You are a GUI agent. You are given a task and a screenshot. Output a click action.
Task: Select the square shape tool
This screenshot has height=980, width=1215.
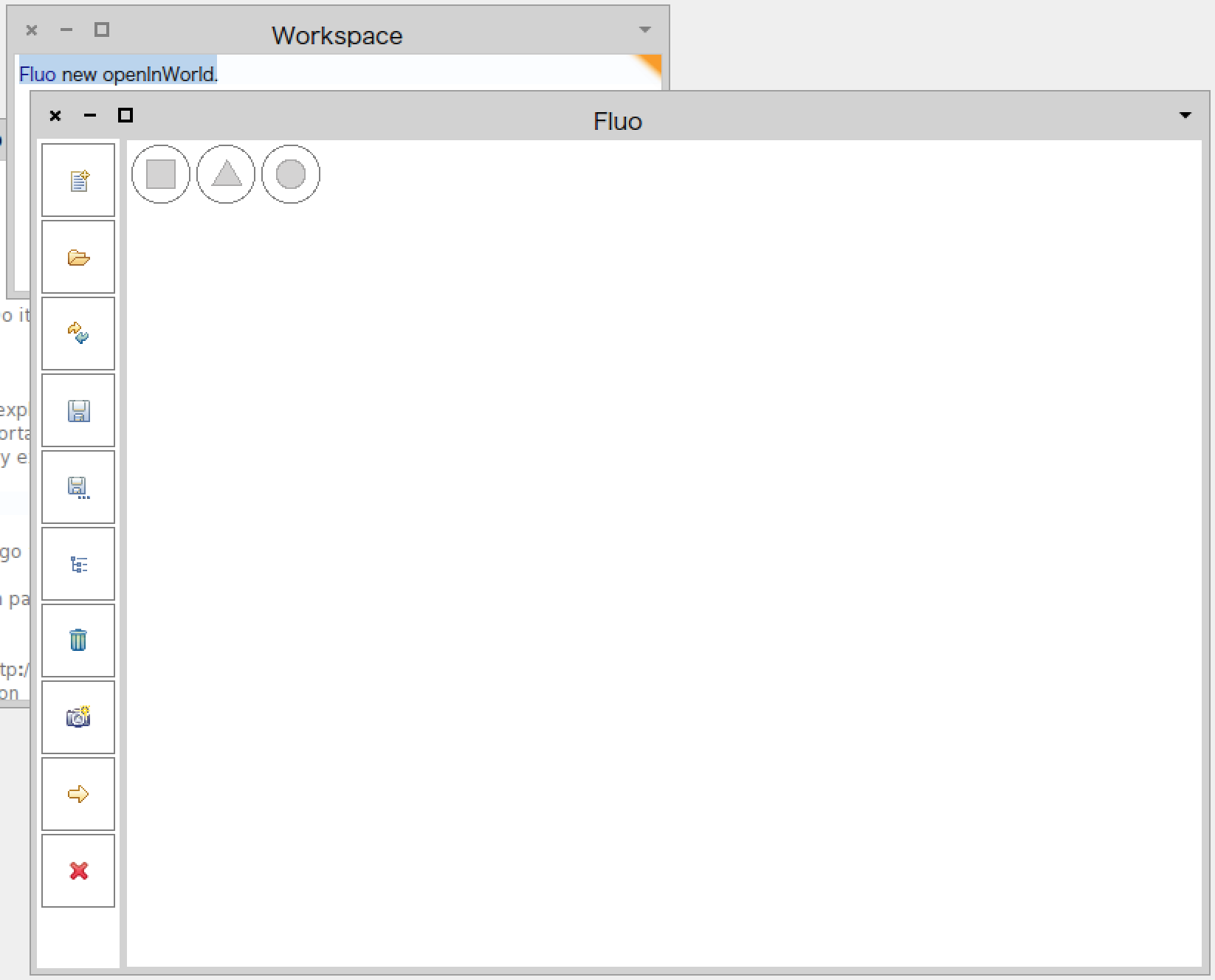click(x=161, y=174)
